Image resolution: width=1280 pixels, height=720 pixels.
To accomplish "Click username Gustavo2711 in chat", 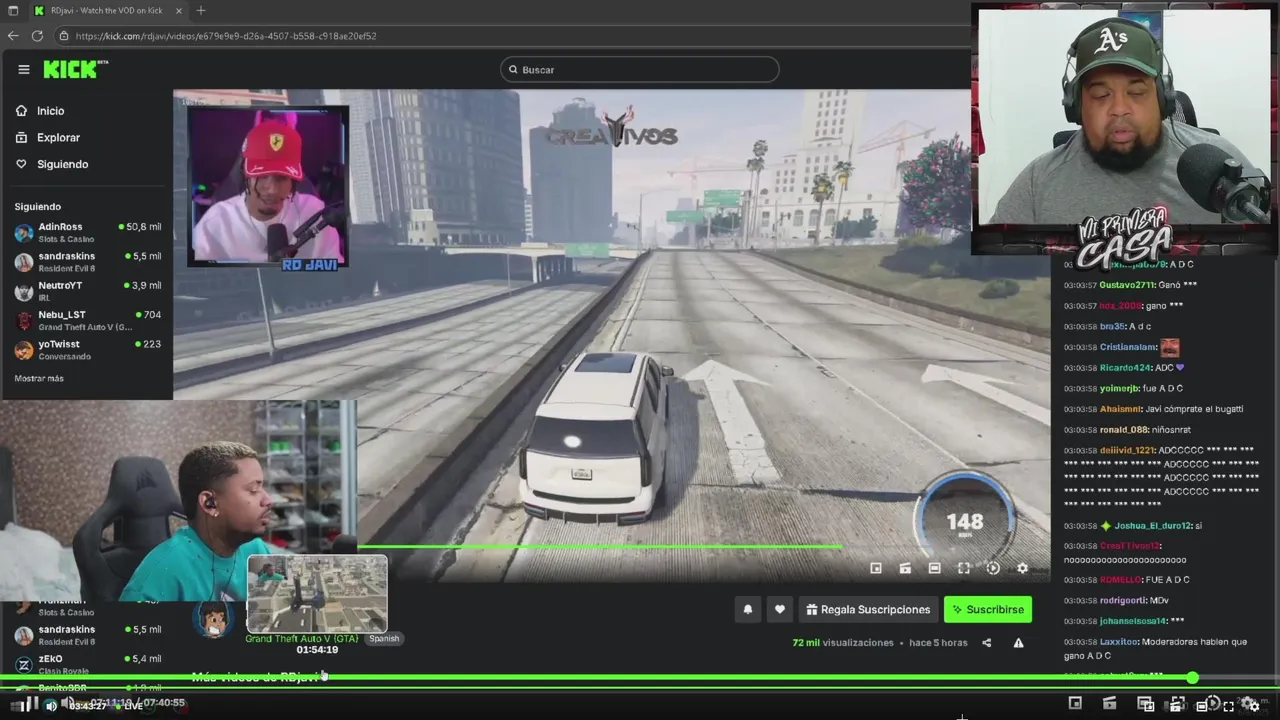I will point(1127,285).
